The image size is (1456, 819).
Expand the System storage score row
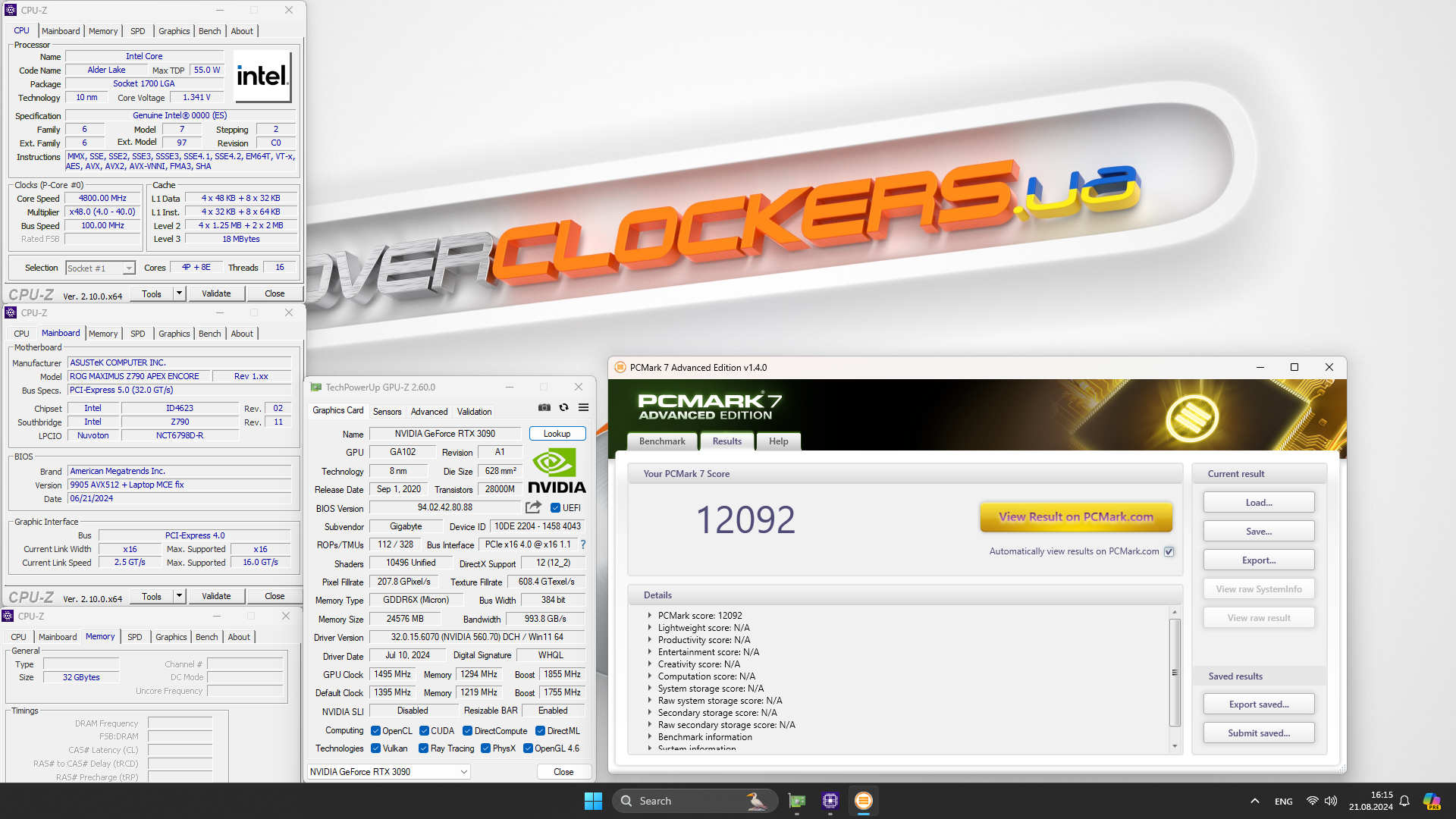(x=649, y=689)
